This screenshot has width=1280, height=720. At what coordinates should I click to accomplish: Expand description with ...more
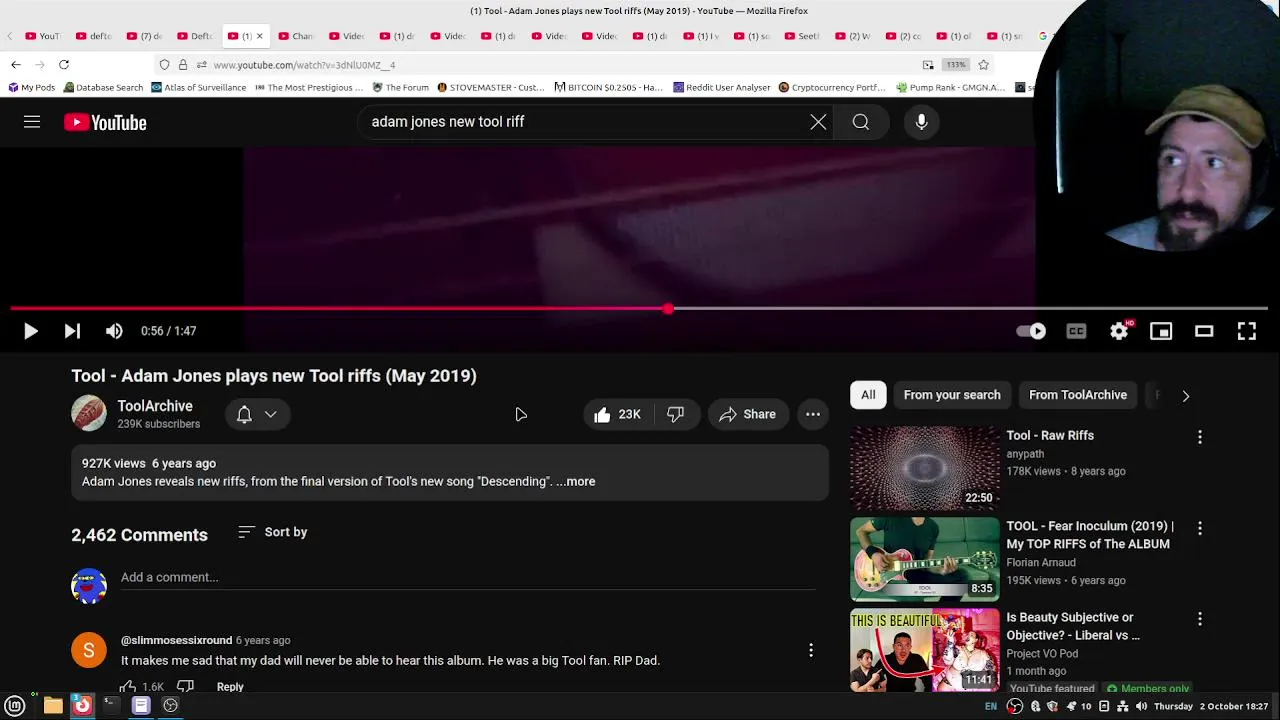point(576,481)
